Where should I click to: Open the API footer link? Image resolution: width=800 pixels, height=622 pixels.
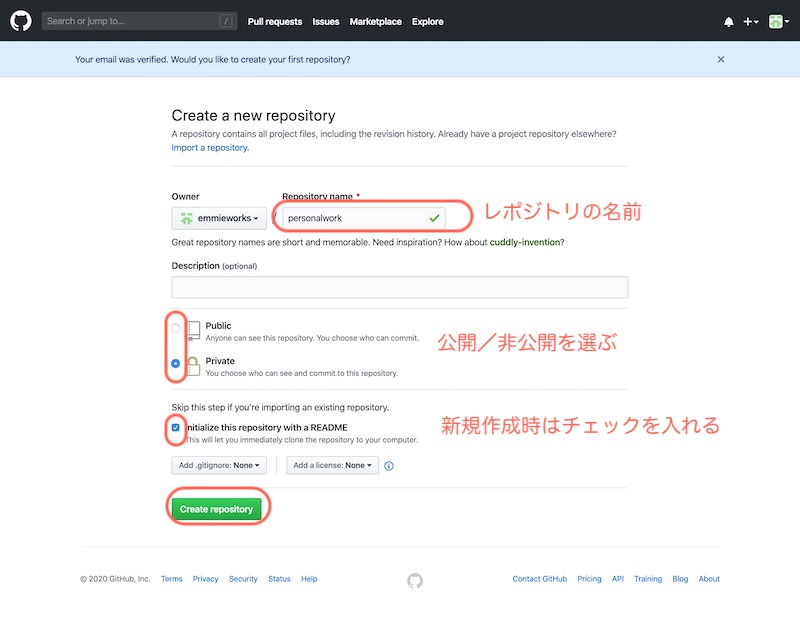tap(618, 579)
